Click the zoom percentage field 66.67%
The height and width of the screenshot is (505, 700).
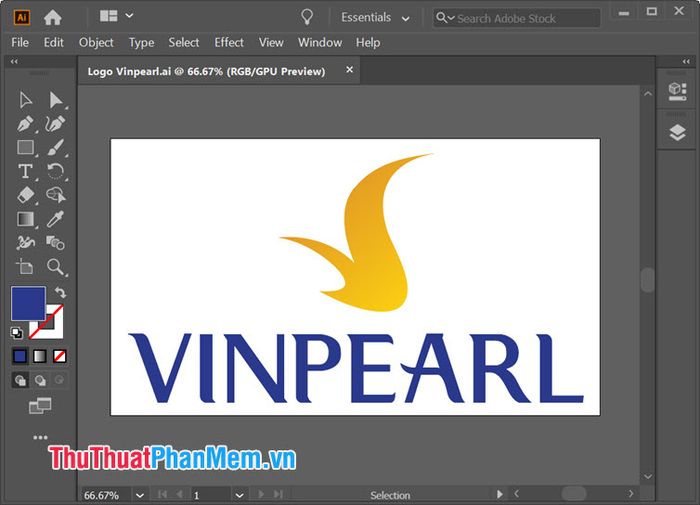[106, 495]
